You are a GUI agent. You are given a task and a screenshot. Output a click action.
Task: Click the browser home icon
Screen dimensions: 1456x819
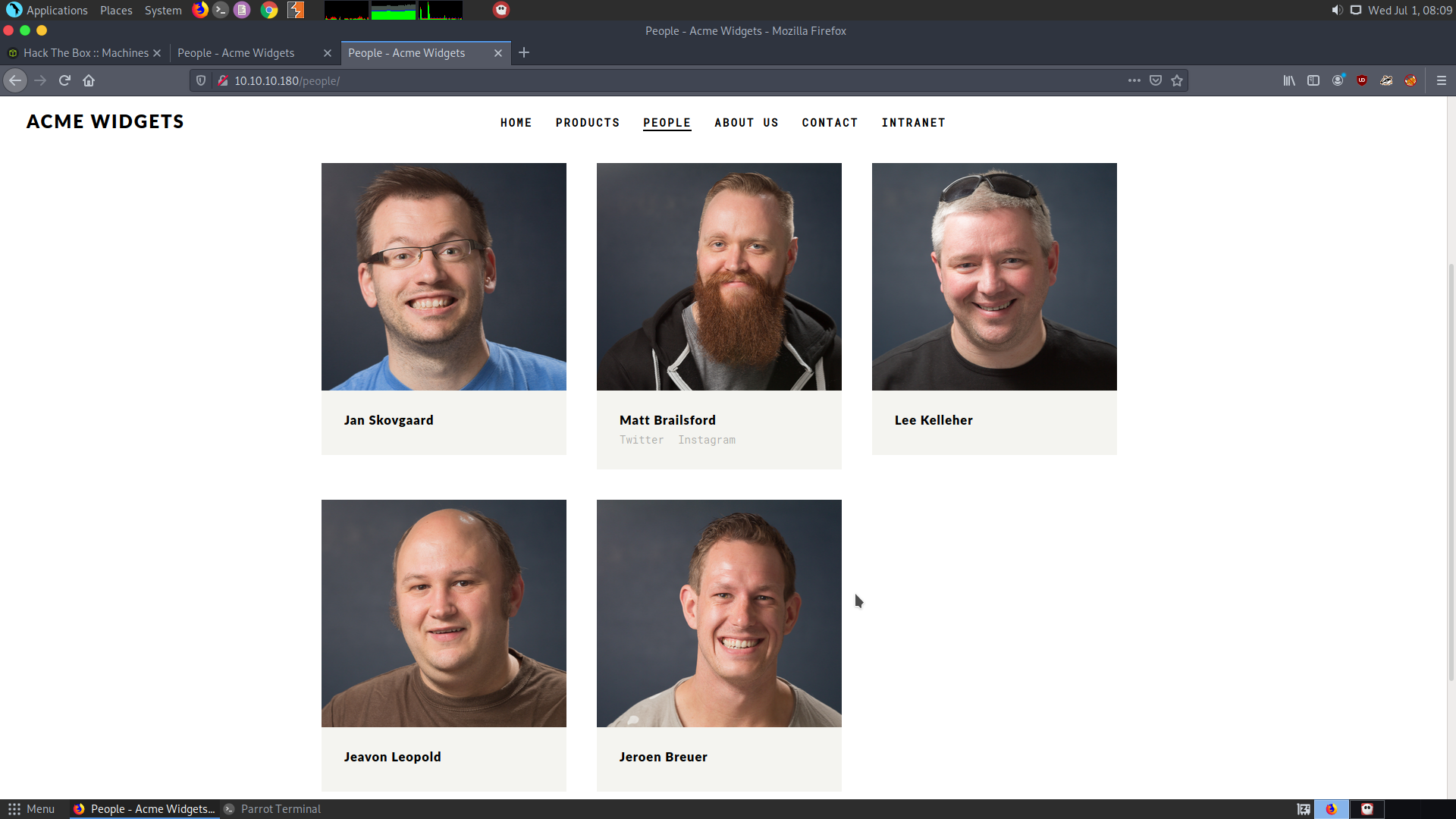89,80
